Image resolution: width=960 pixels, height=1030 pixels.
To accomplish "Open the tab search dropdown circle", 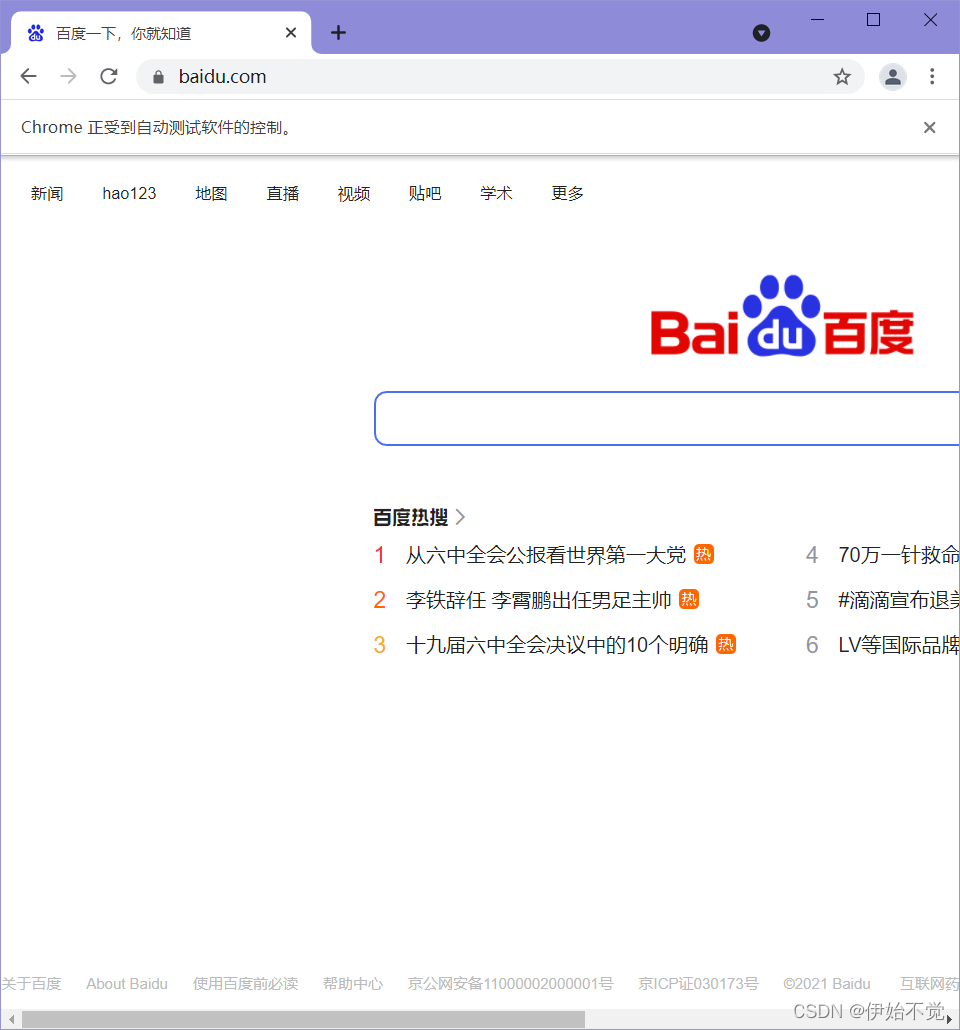I will click(761, 33).
